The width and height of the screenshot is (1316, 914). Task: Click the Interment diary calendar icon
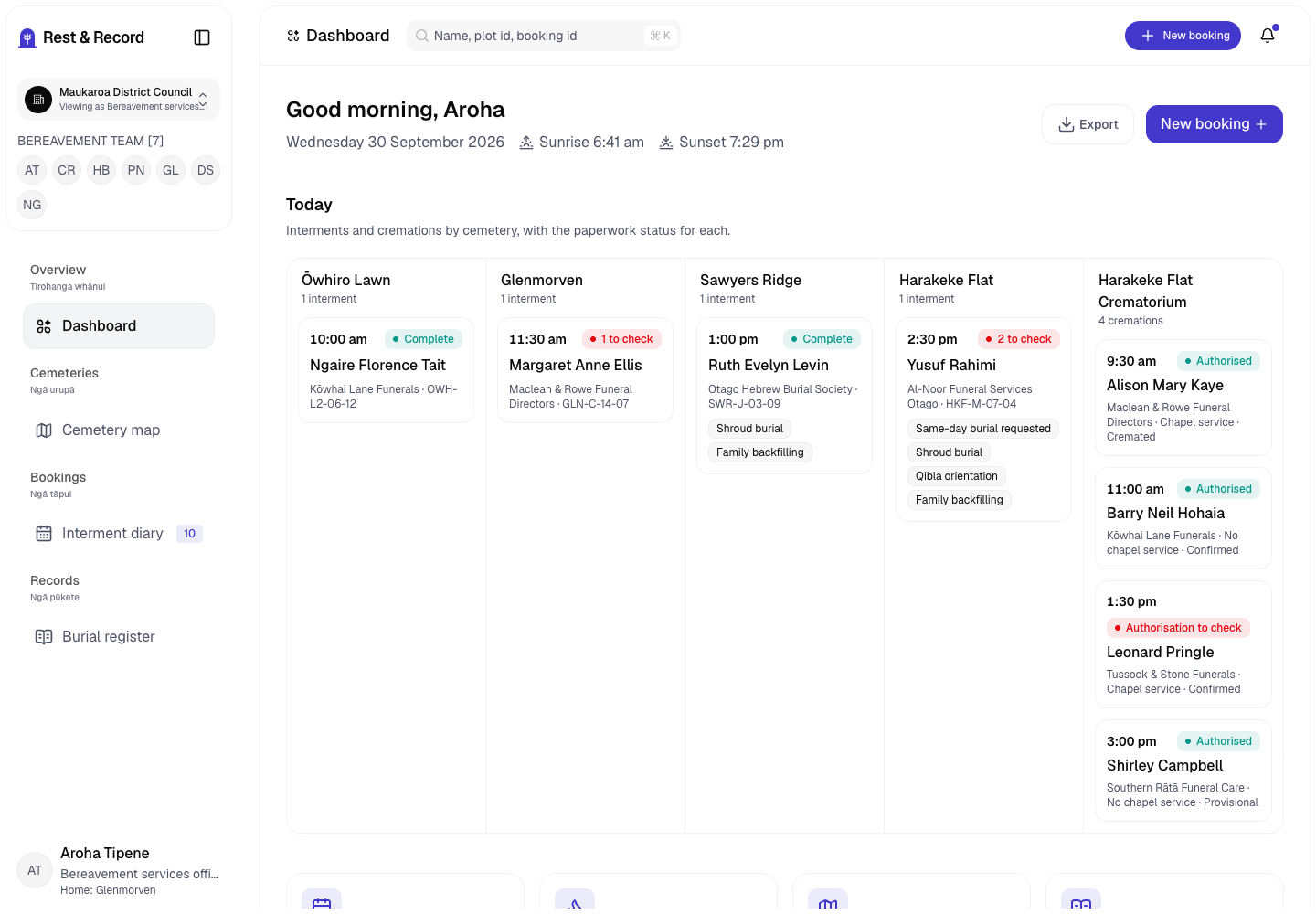(x=44, y=534)
